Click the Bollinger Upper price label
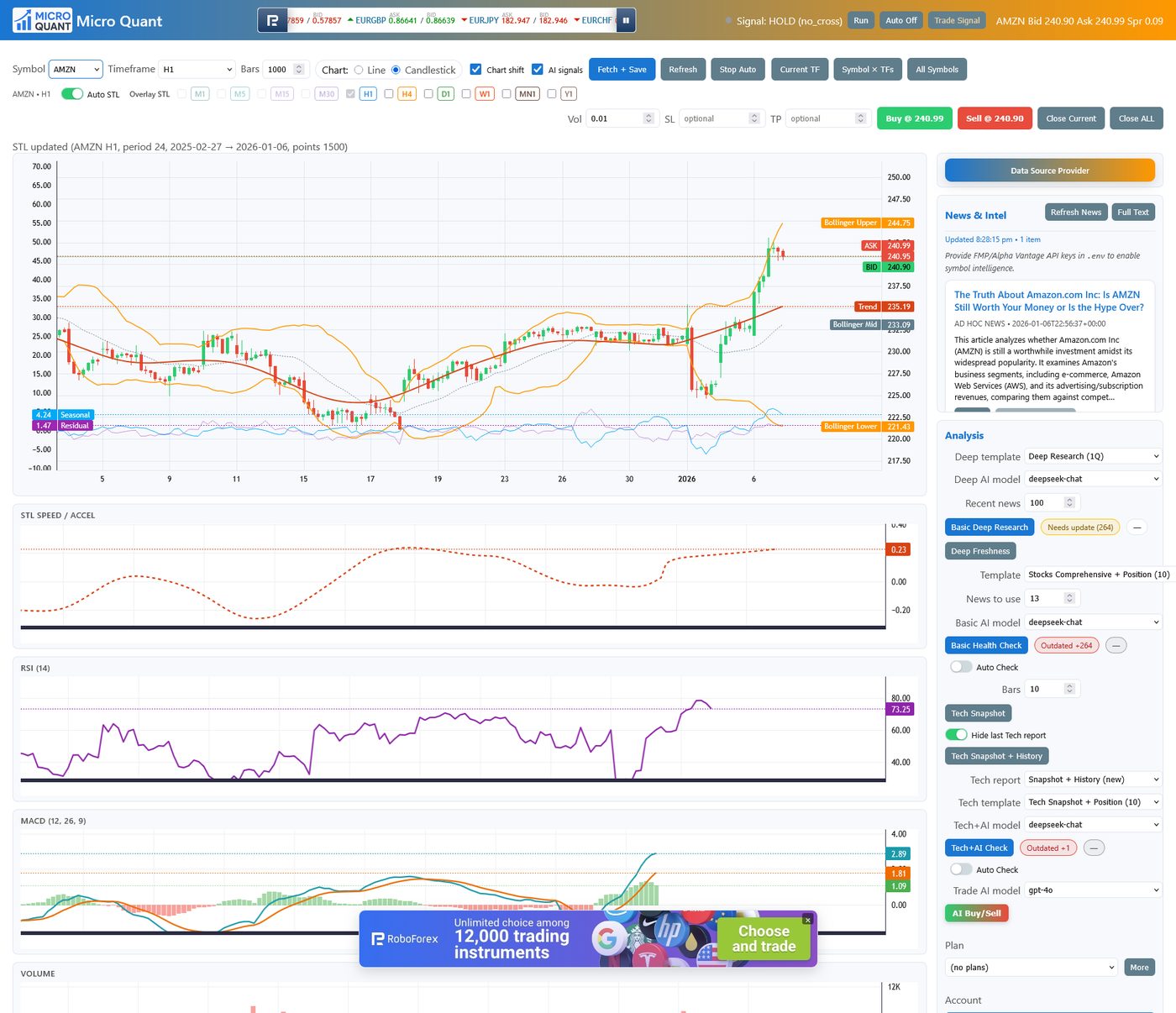 click(868, 223)
